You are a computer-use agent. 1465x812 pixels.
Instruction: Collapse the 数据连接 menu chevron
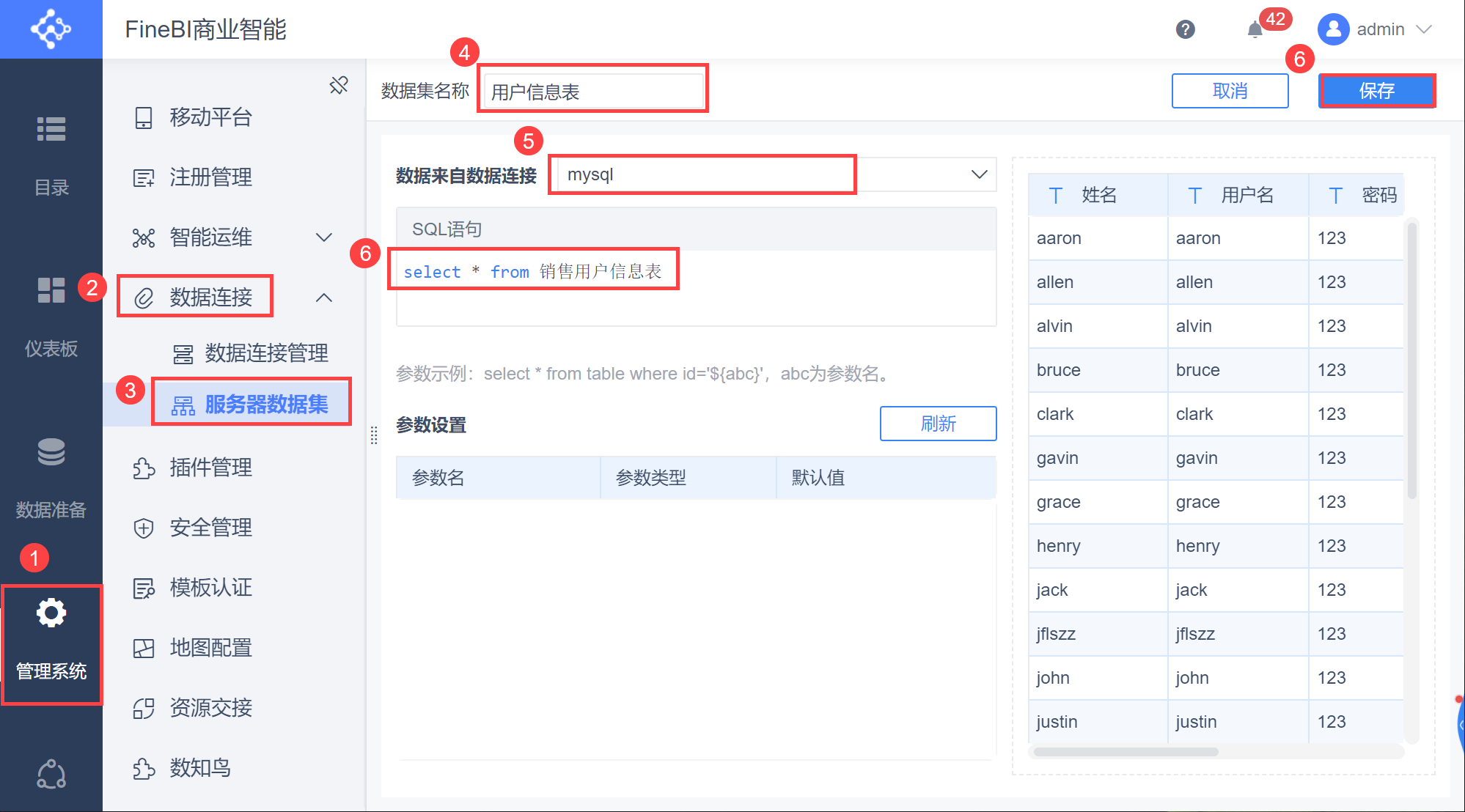tap(323, 298)
